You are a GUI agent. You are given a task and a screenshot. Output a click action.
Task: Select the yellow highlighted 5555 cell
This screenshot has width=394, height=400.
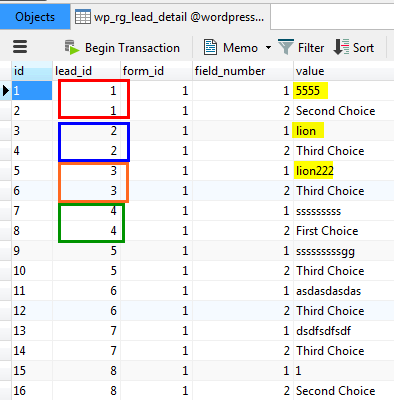344,91
